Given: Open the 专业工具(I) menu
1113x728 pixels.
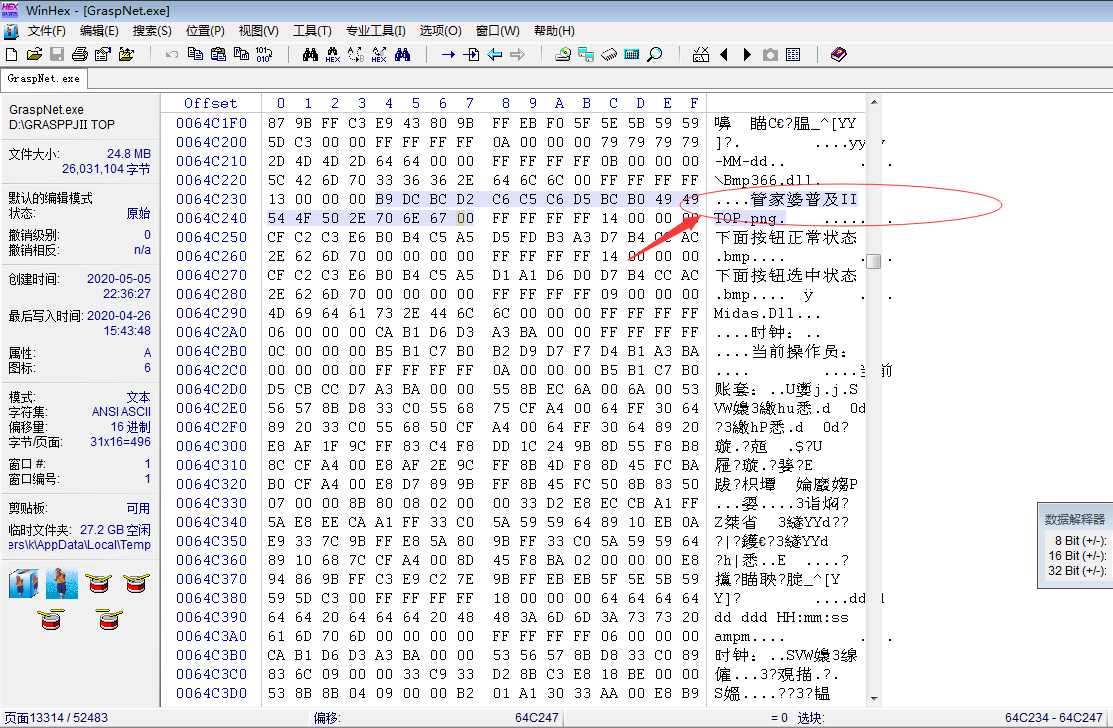Looking at the screenshot, I should (x=375, y=31).
